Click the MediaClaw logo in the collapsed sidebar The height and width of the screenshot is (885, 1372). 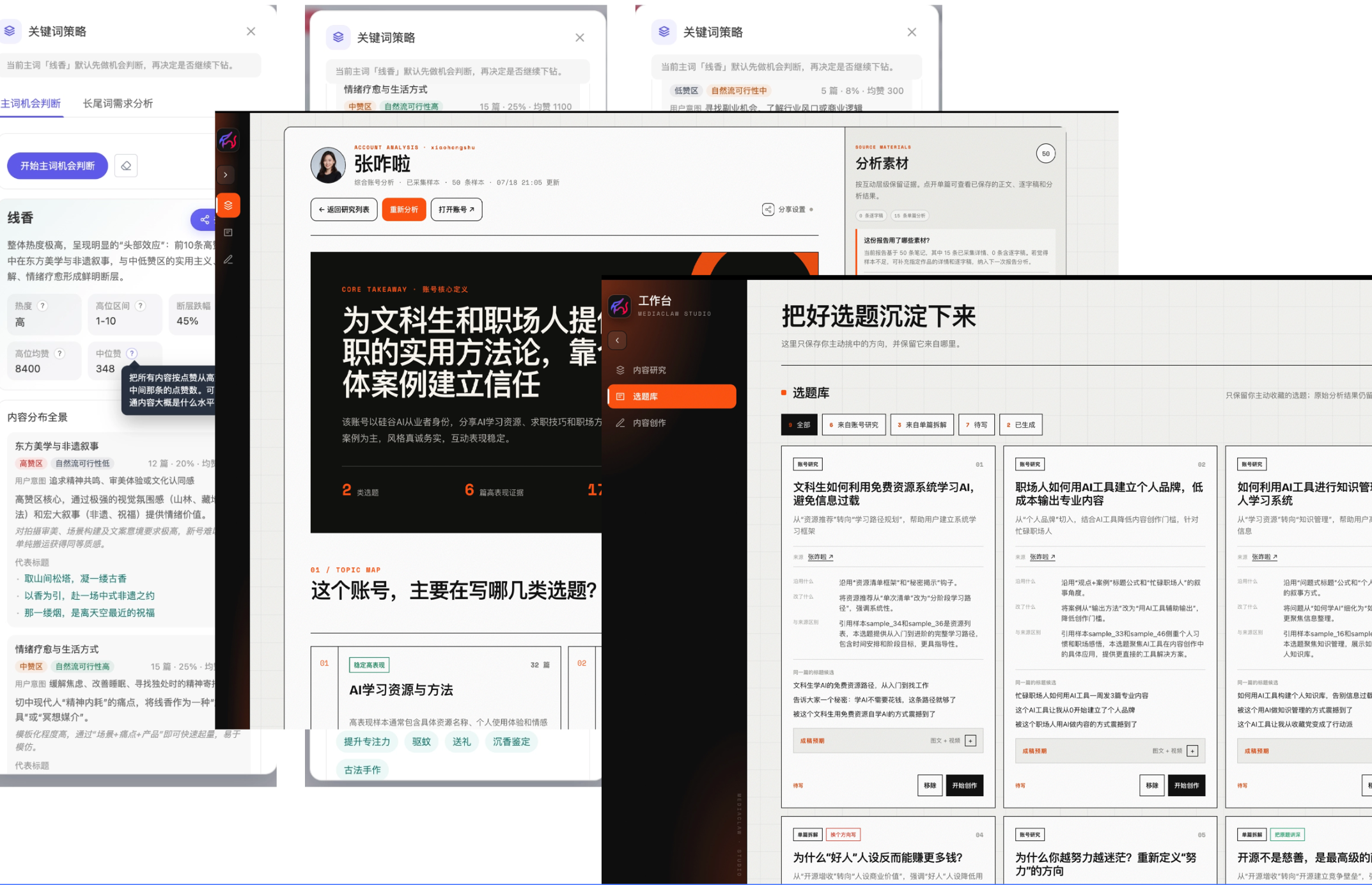pyautogui.click(x=228, y=140)
